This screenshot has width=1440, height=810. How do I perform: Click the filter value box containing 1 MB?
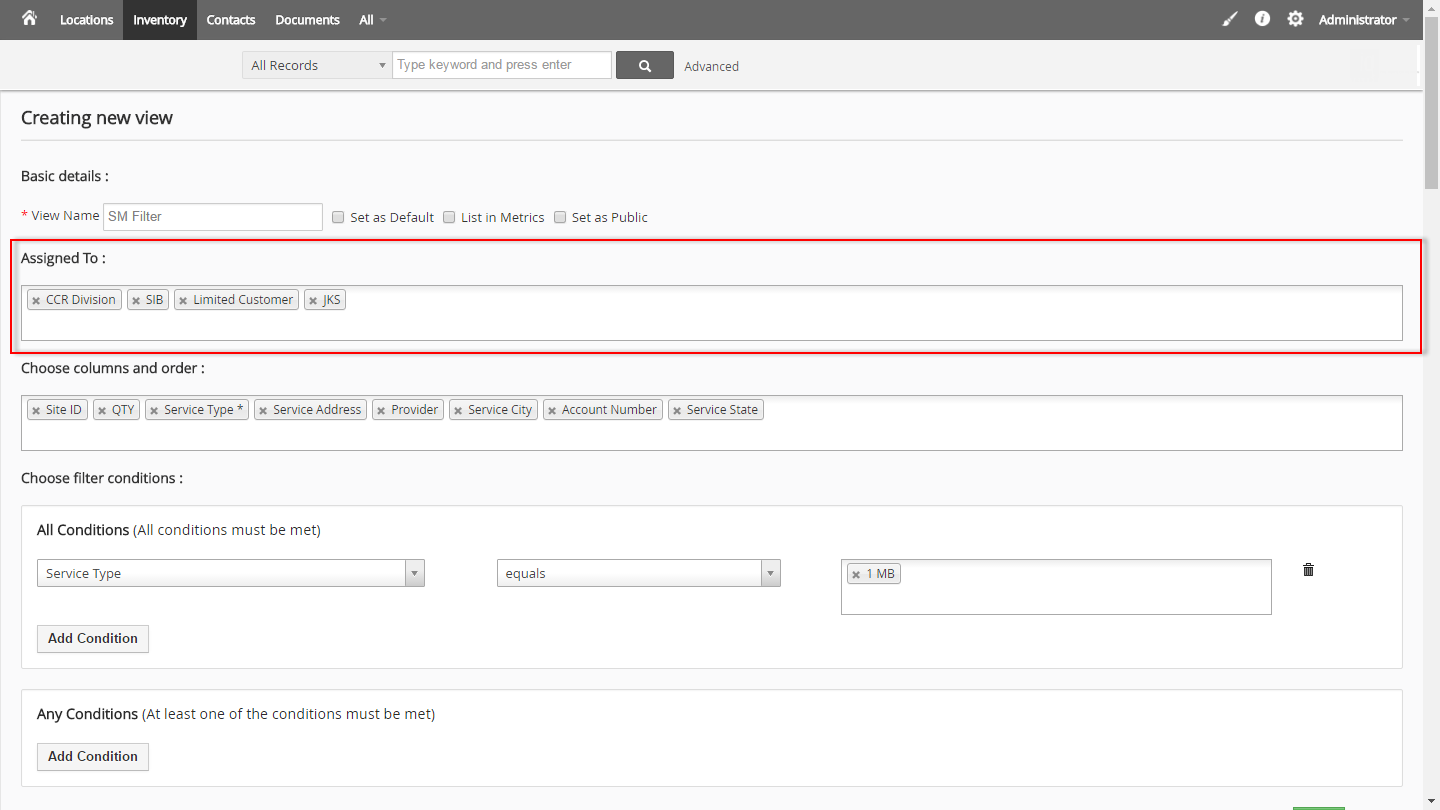tap(1056, 587)
